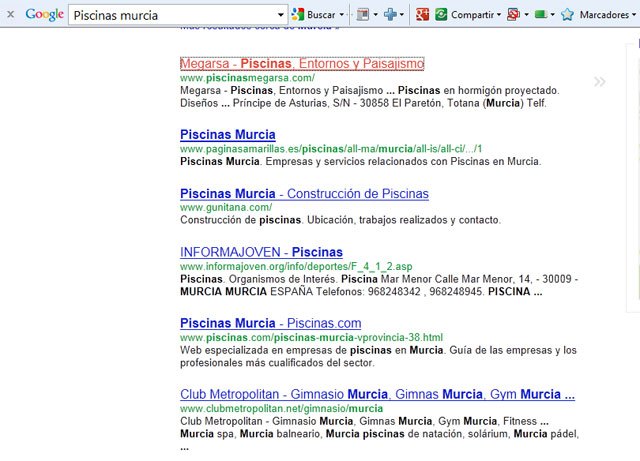Open dropdown next to the green bar icon

click(x=553, y=15)
